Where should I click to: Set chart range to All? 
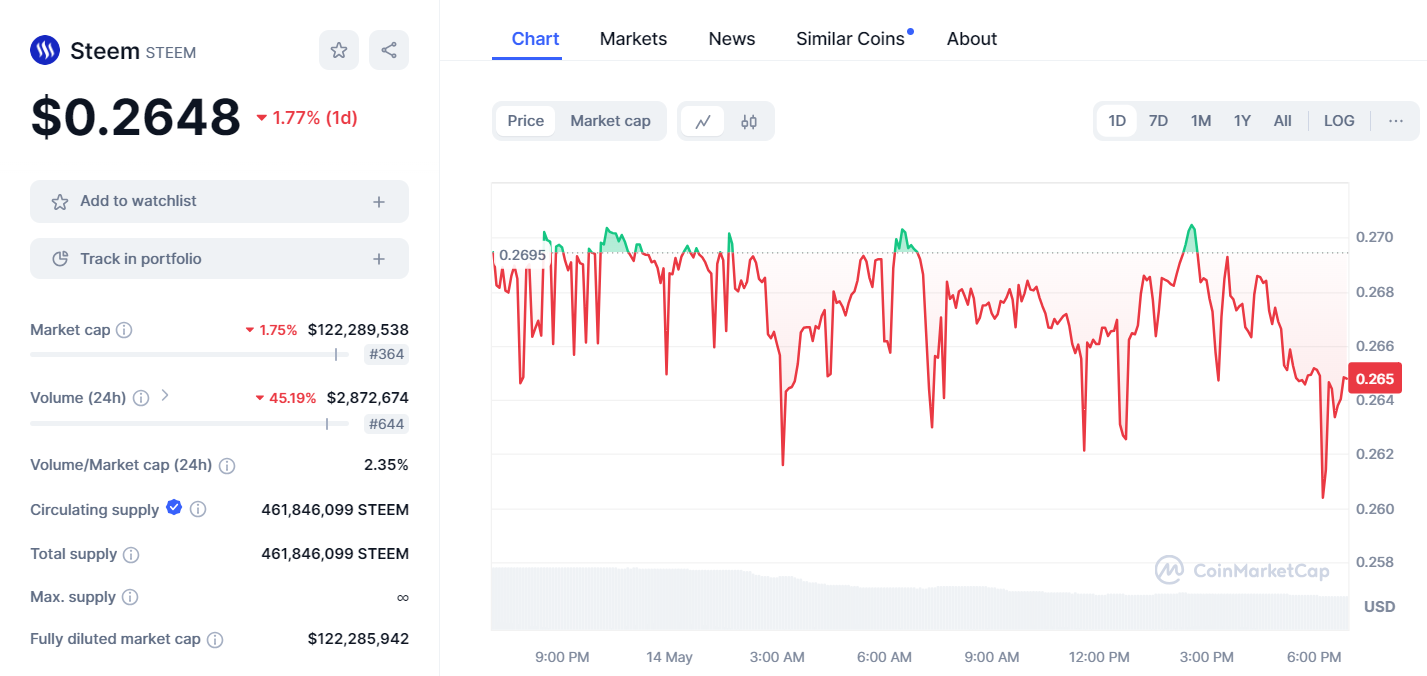[x=1283, y=121]
